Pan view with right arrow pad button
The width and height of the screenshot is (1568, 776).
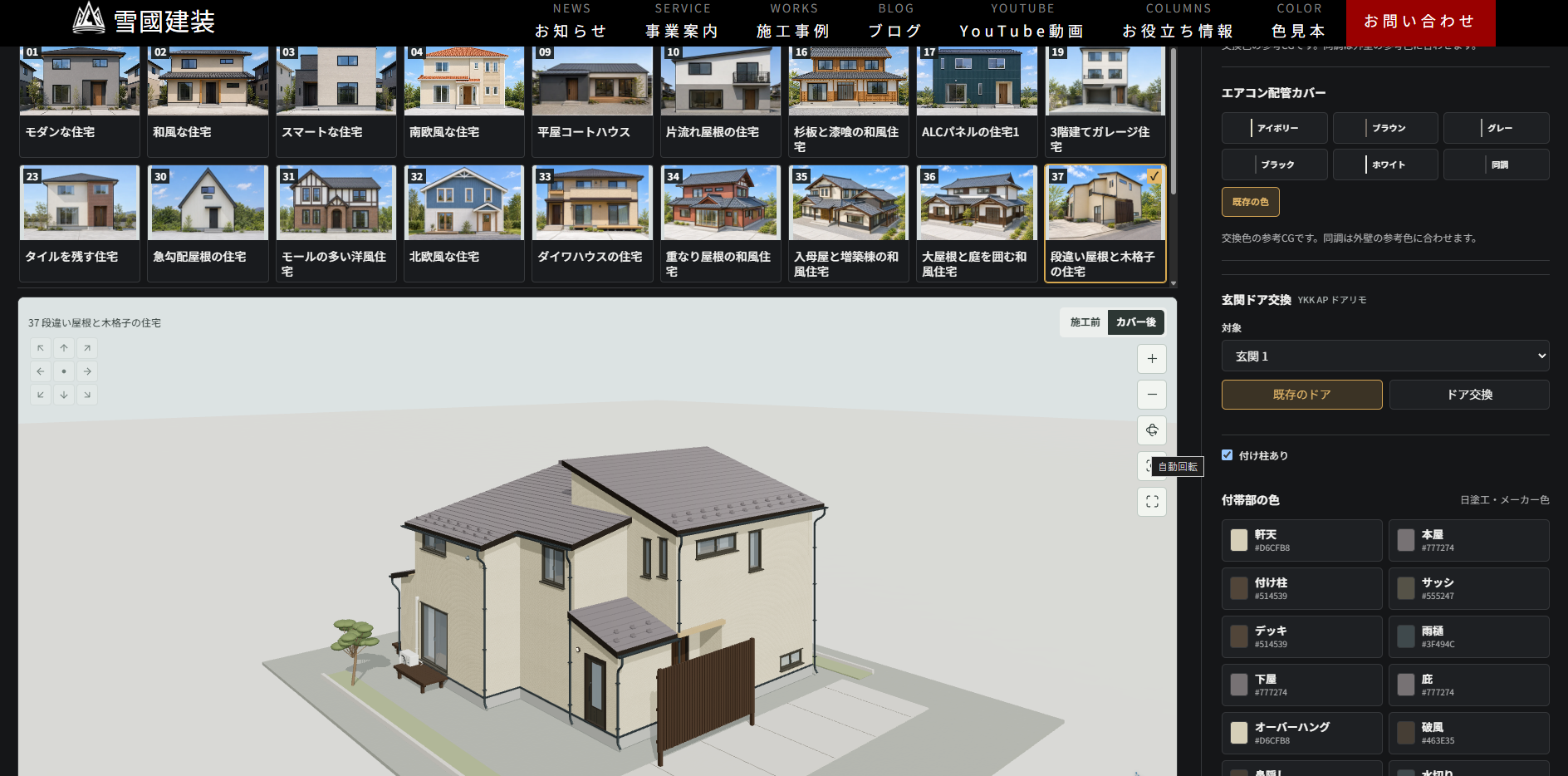coord(87,371)
